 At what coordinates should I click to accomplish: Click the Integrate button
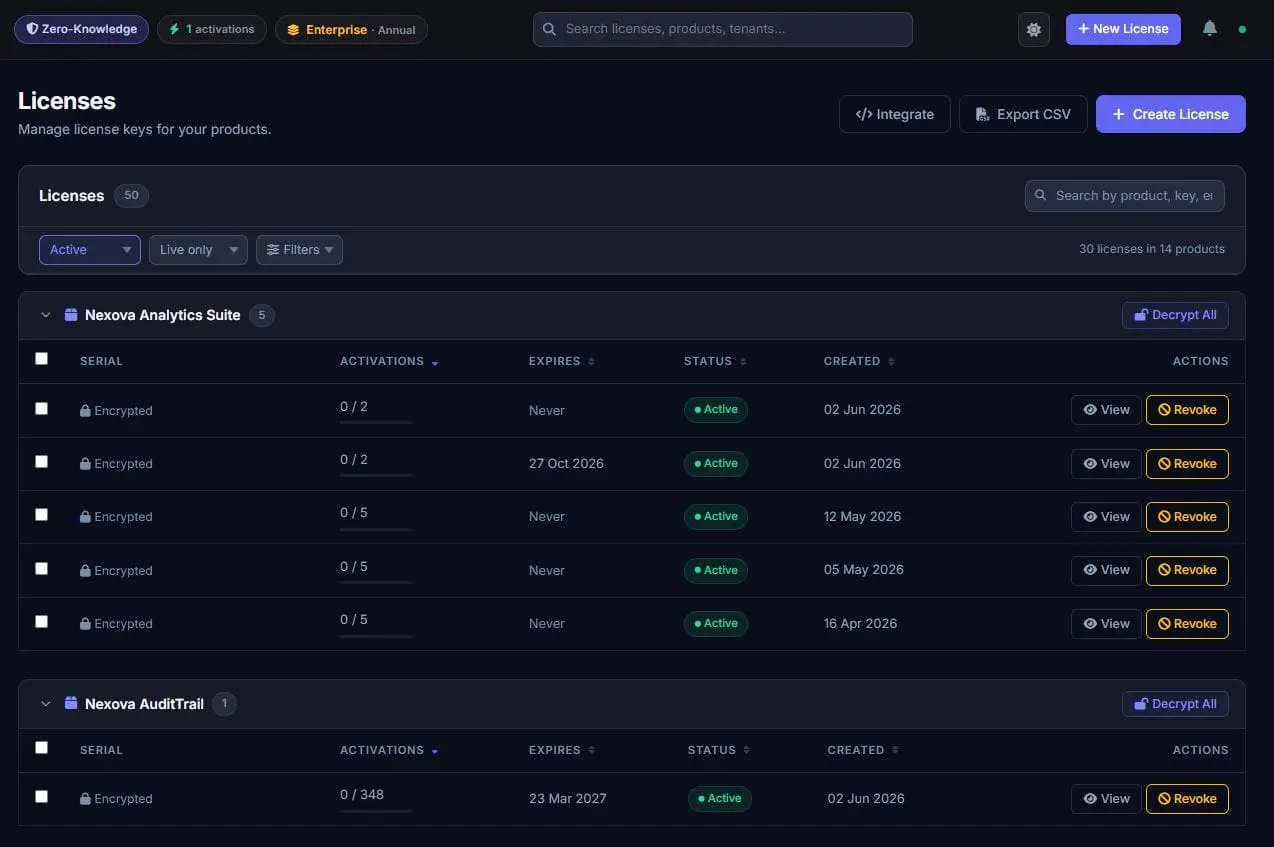895,114
